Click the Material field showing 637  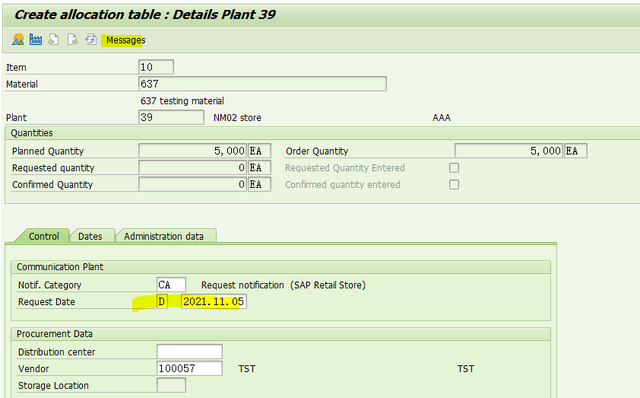pyautogui.click(x=262, y=84)
